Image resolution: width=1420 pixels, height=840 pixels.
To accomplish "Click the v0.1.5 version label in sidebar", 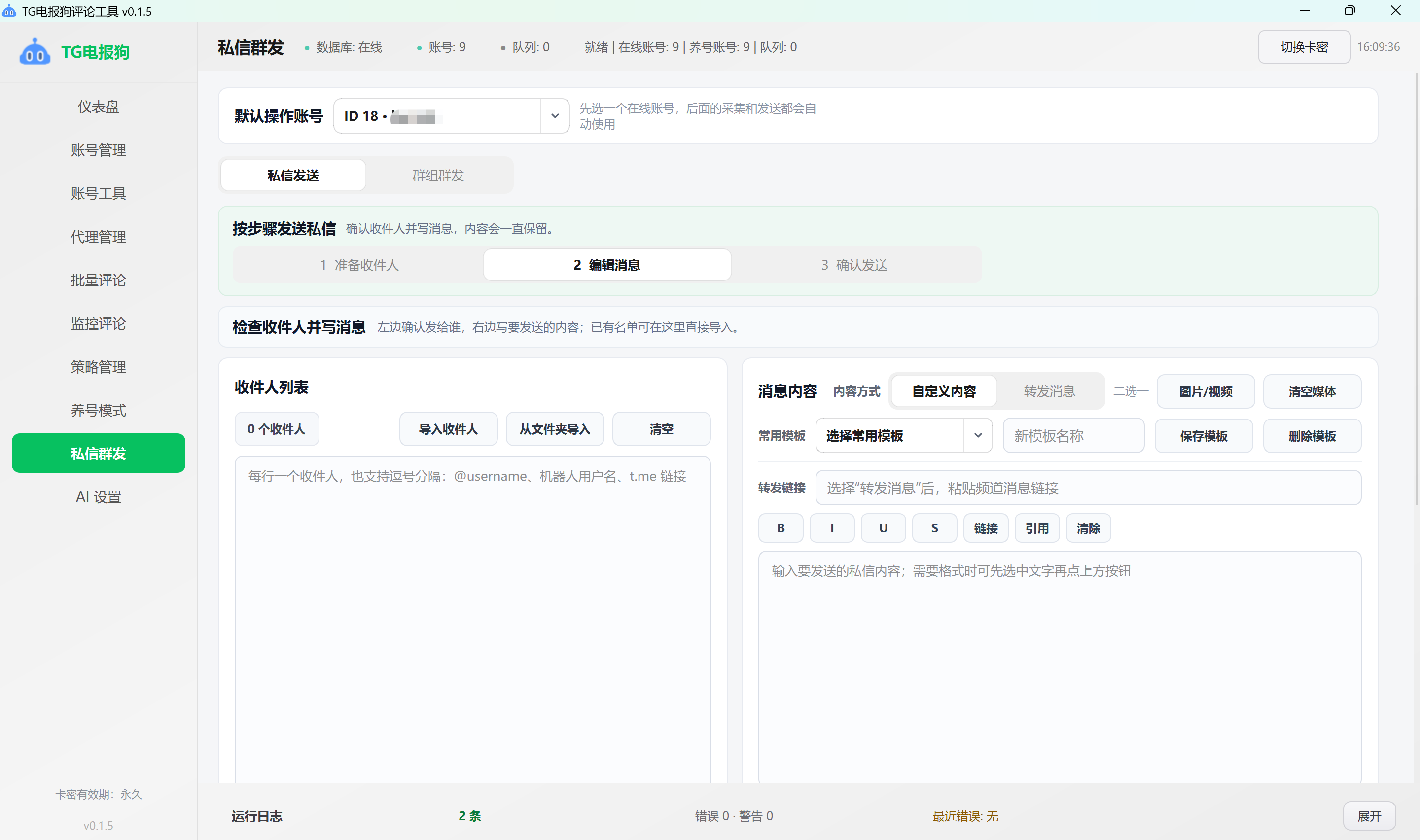I will (x=99, y=825).
